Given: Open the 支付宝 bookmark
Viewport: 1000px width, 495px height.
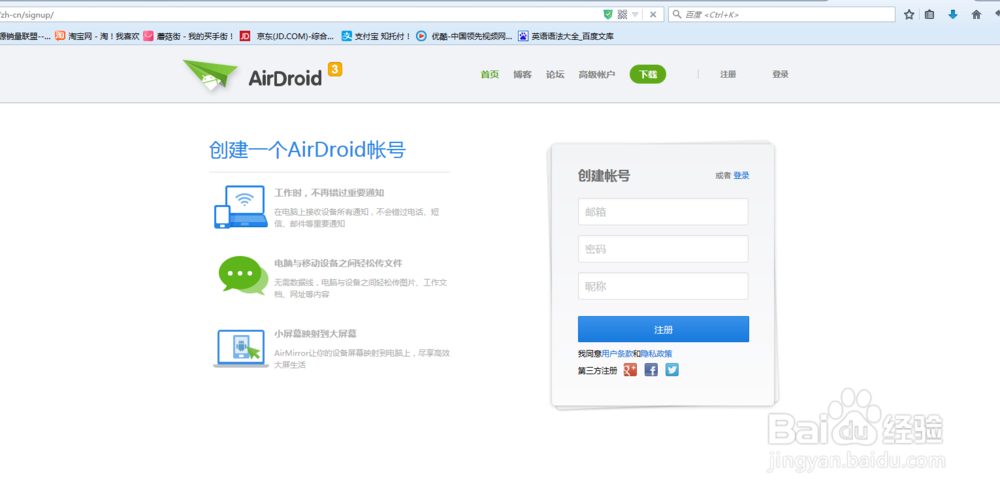Looking at the screenshot, I should pyautogui.click(x=376, y=36).
